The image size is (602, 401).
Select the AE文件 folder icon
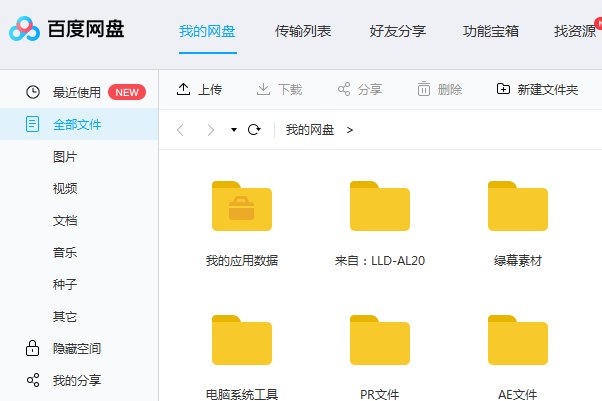518,340
